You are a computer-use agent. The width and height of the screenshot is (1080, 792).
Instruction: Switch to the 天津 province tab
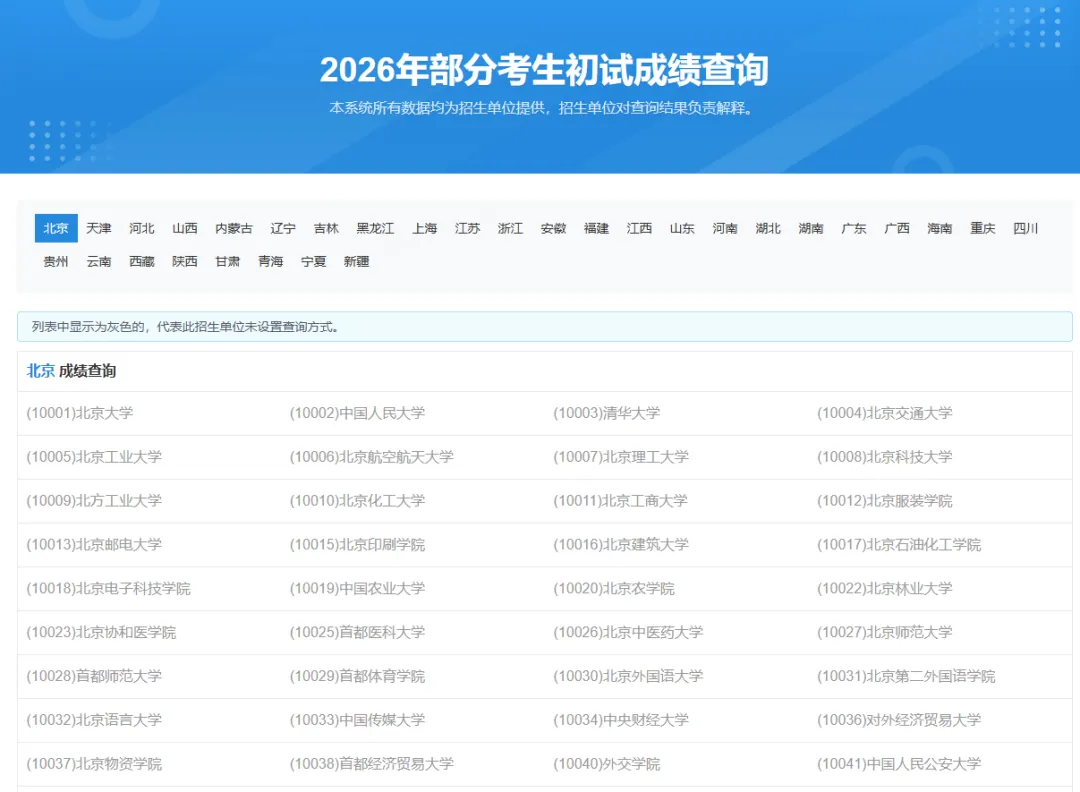(x=98, y=228)
